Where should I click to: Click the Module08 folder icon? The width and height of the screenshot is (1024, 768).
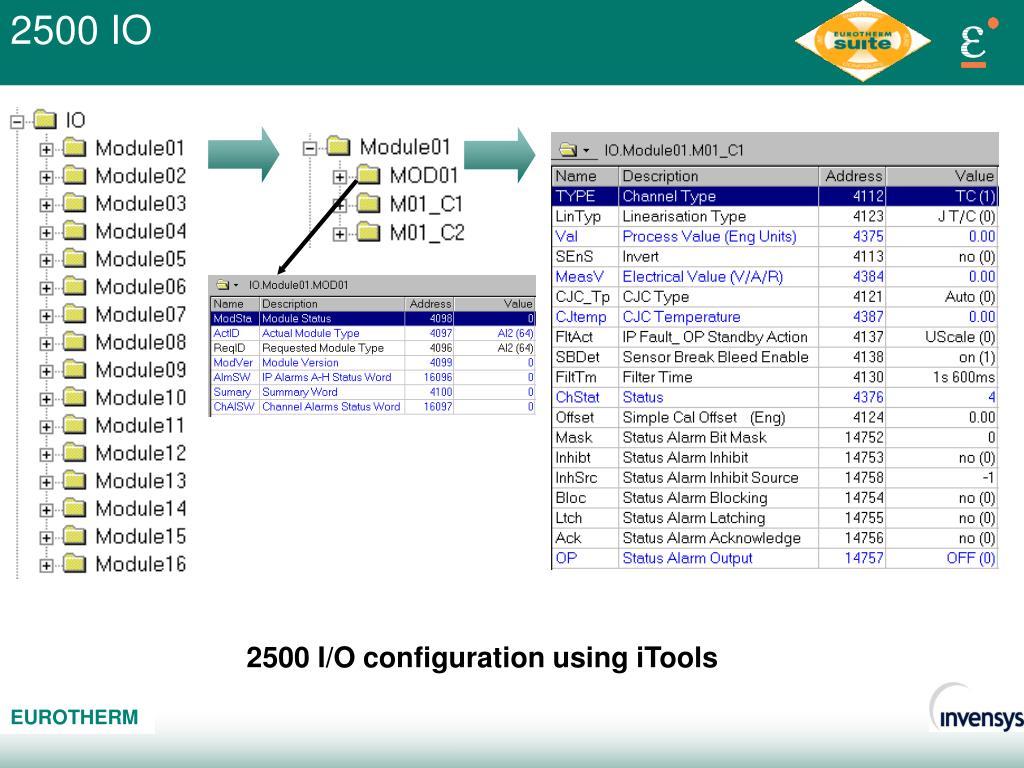pyautogui.click(x=74, y=342)
